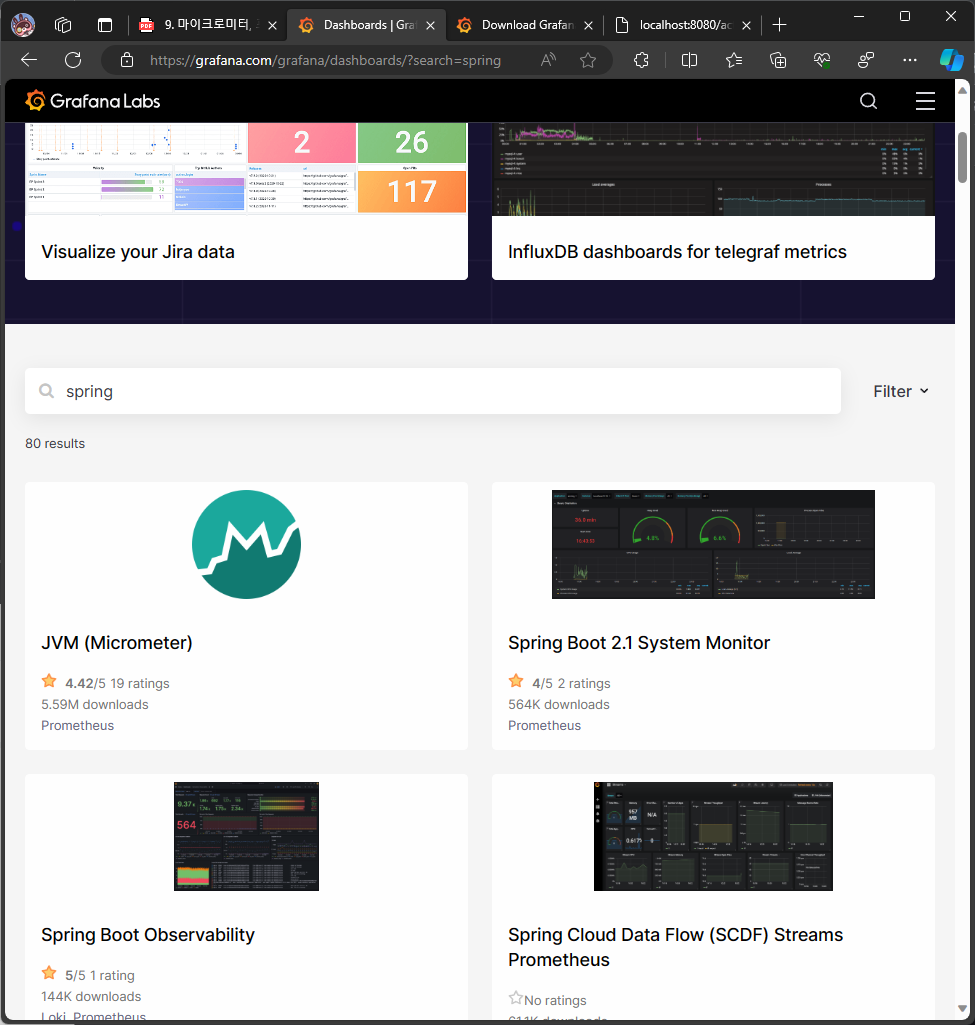Add this page to favorites star
This screenshot has height=1025, width=975.
[x=588, y=60]
